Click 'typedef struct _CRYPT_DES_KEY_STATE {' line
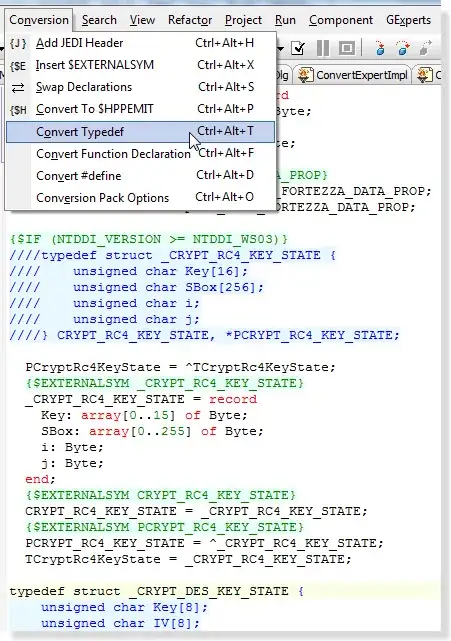The image size is (451, 641). click(157, 591)
